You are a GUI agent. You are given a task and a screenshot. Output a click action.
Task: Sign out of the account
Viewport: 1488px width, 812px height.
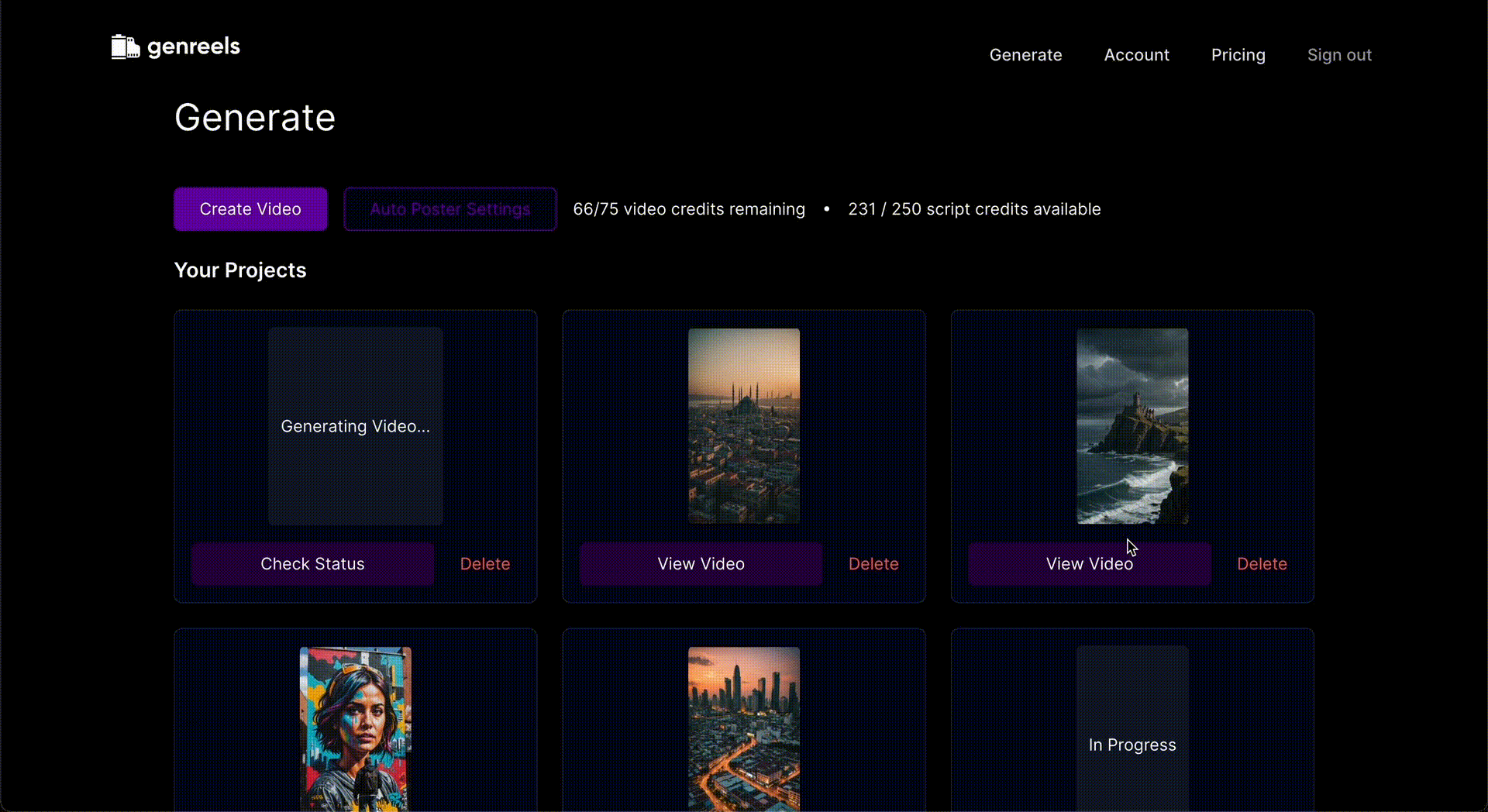pos(1339,55)
